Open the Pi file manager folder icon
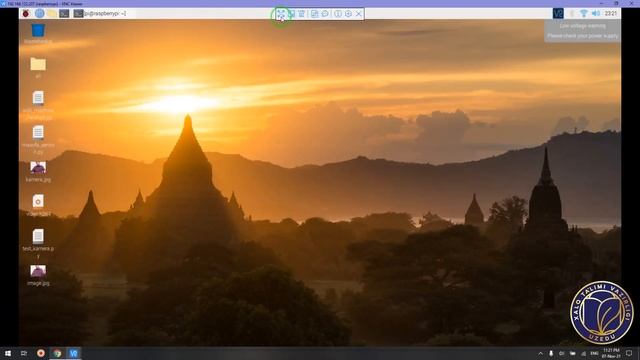The image size is (640, 360). point(52,13)
